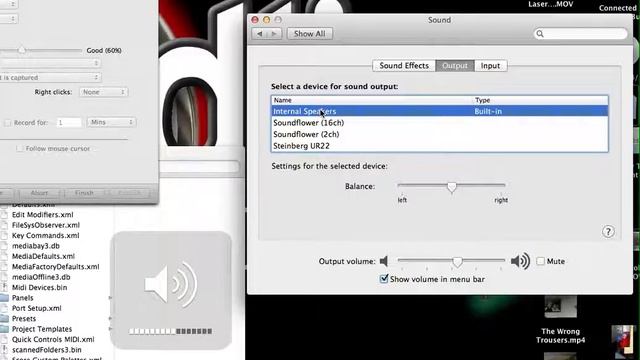640x360 pixels.
Task: Click the file icon beside Edit Modifiers.xml
Action: coord(4,215)
